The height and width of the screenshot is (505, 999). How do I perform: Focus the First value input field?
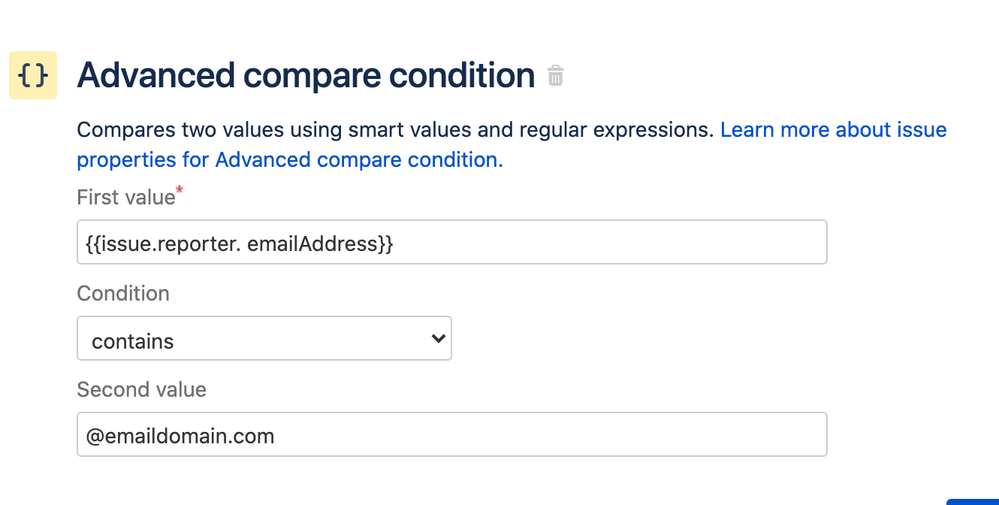point(452,242)
